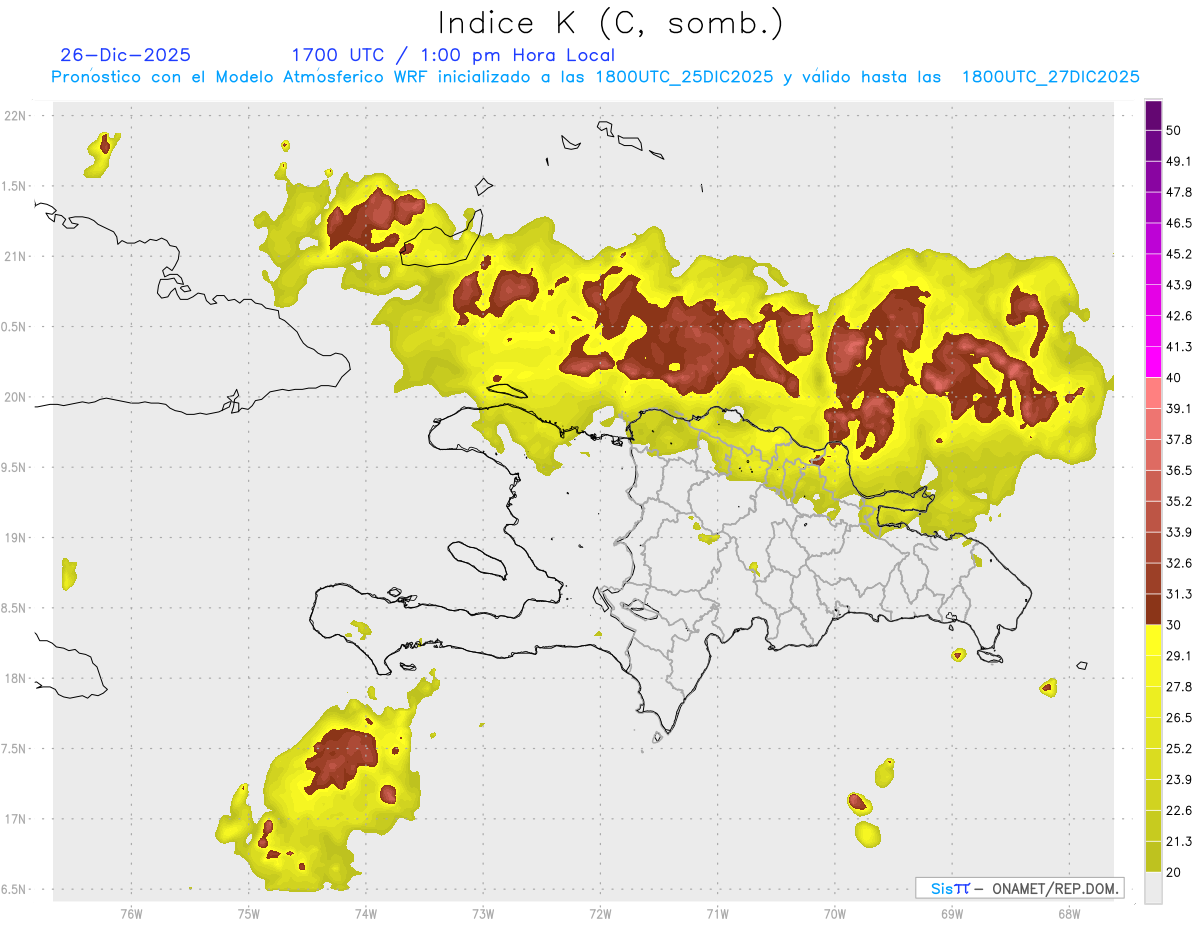Click the '20N' latitude label
The image size is (1200, 927).
(16, 398)
